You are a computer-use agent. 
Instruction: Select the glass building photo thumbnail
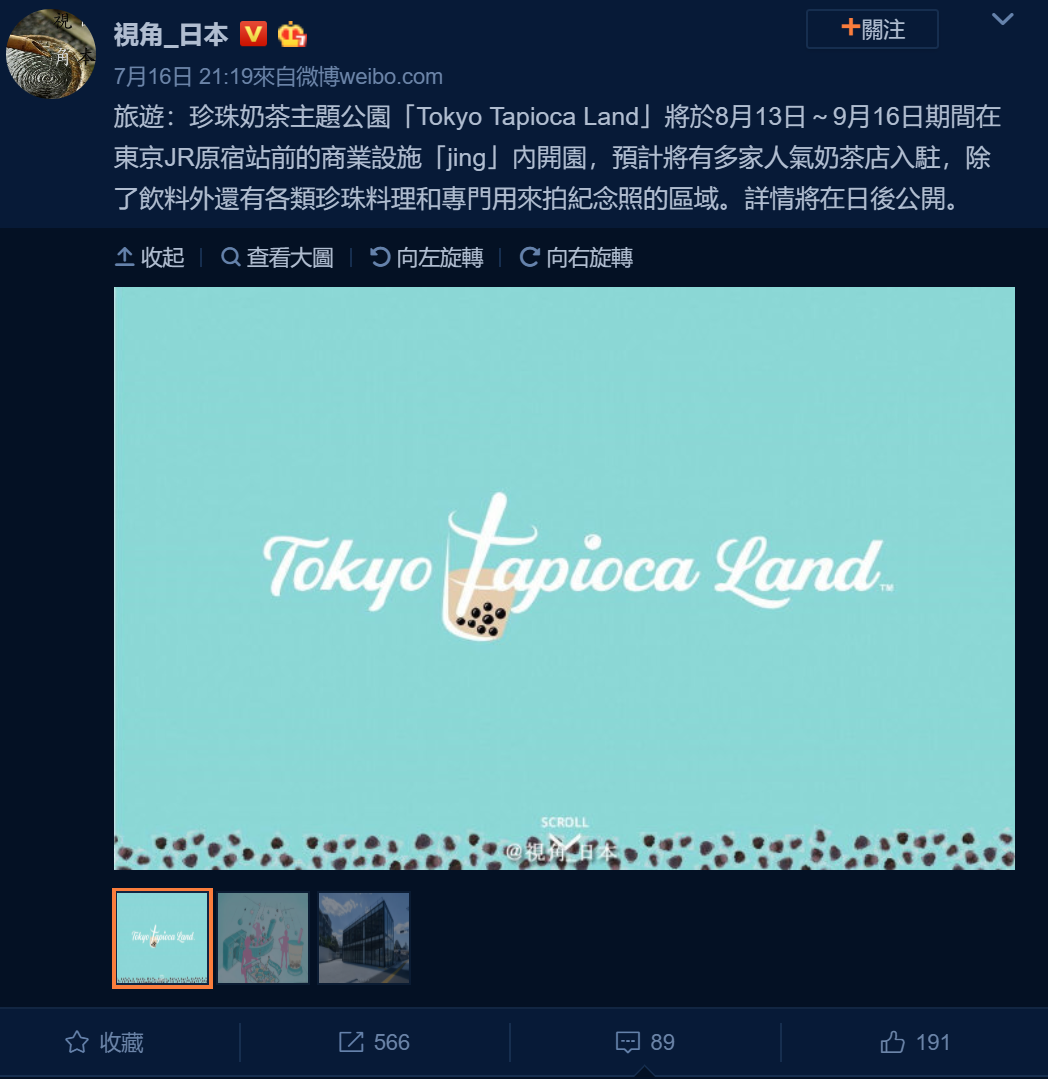(364, 938)
